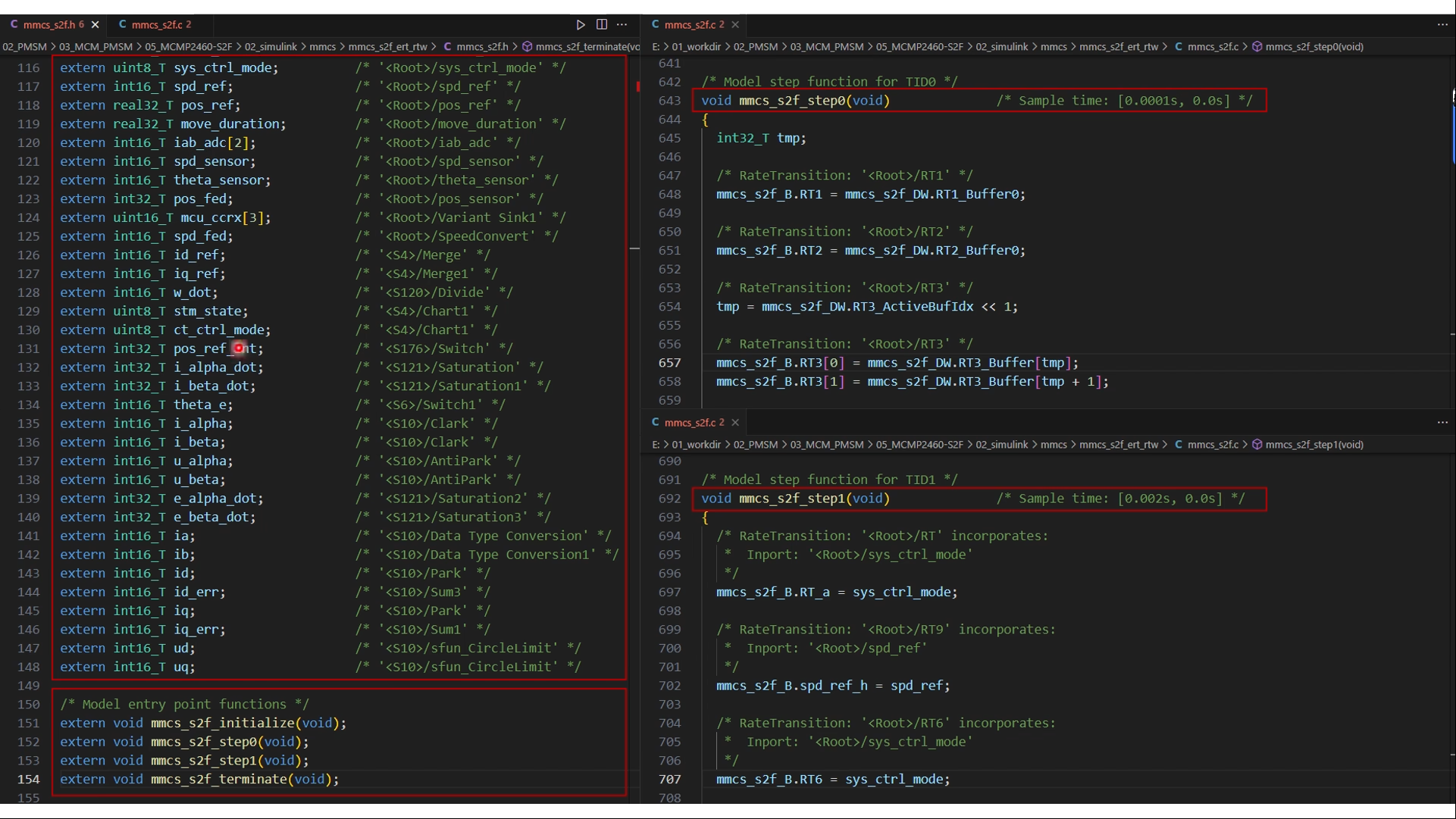Close mmcs_s2f.c tab in bottom-right editor group
This screenshot has height=819, width=1456.
click(x=735, y=422)
